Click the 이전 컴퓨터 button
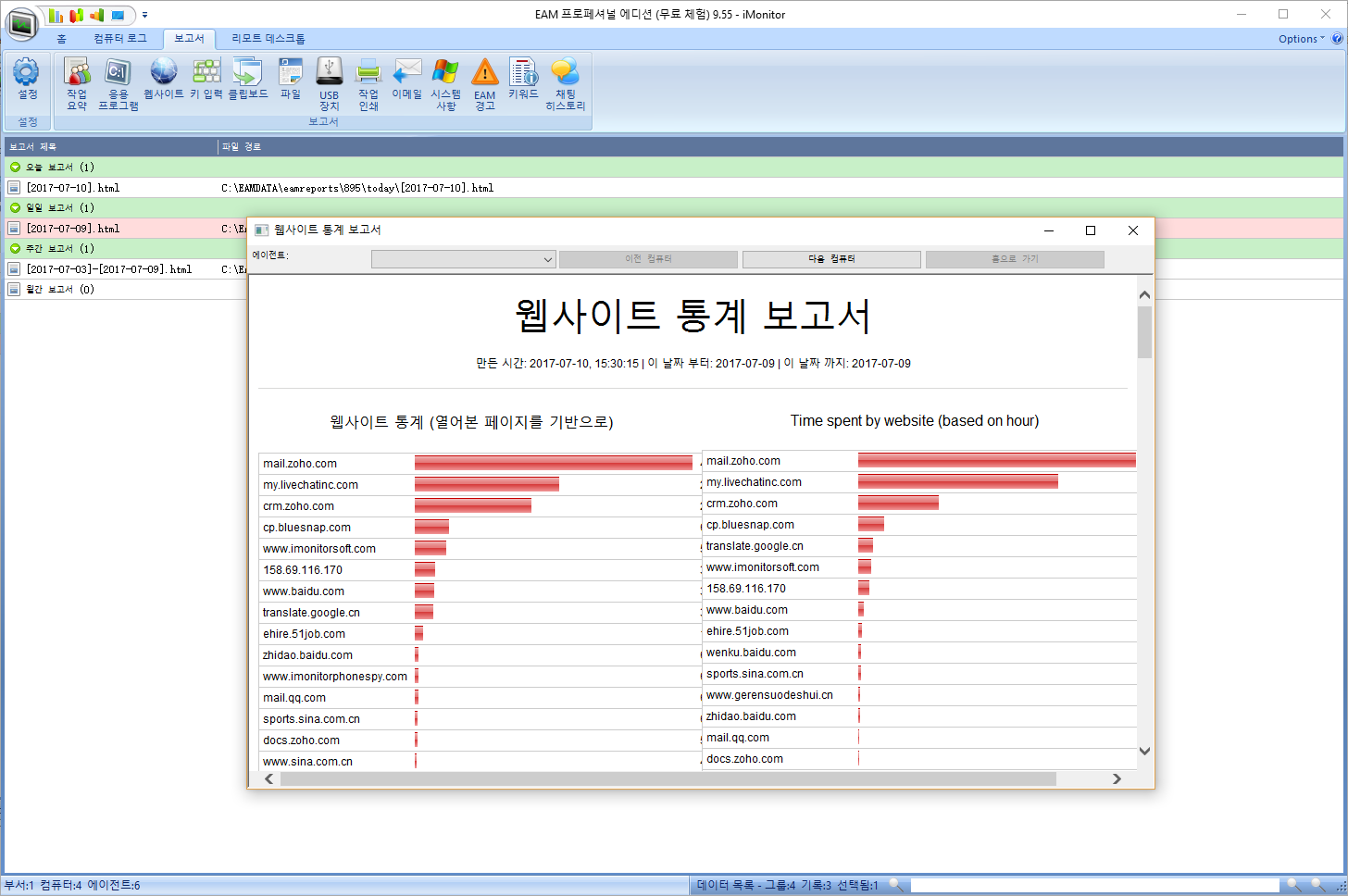Screen dimensions: 1348x896 pos(648,259)
